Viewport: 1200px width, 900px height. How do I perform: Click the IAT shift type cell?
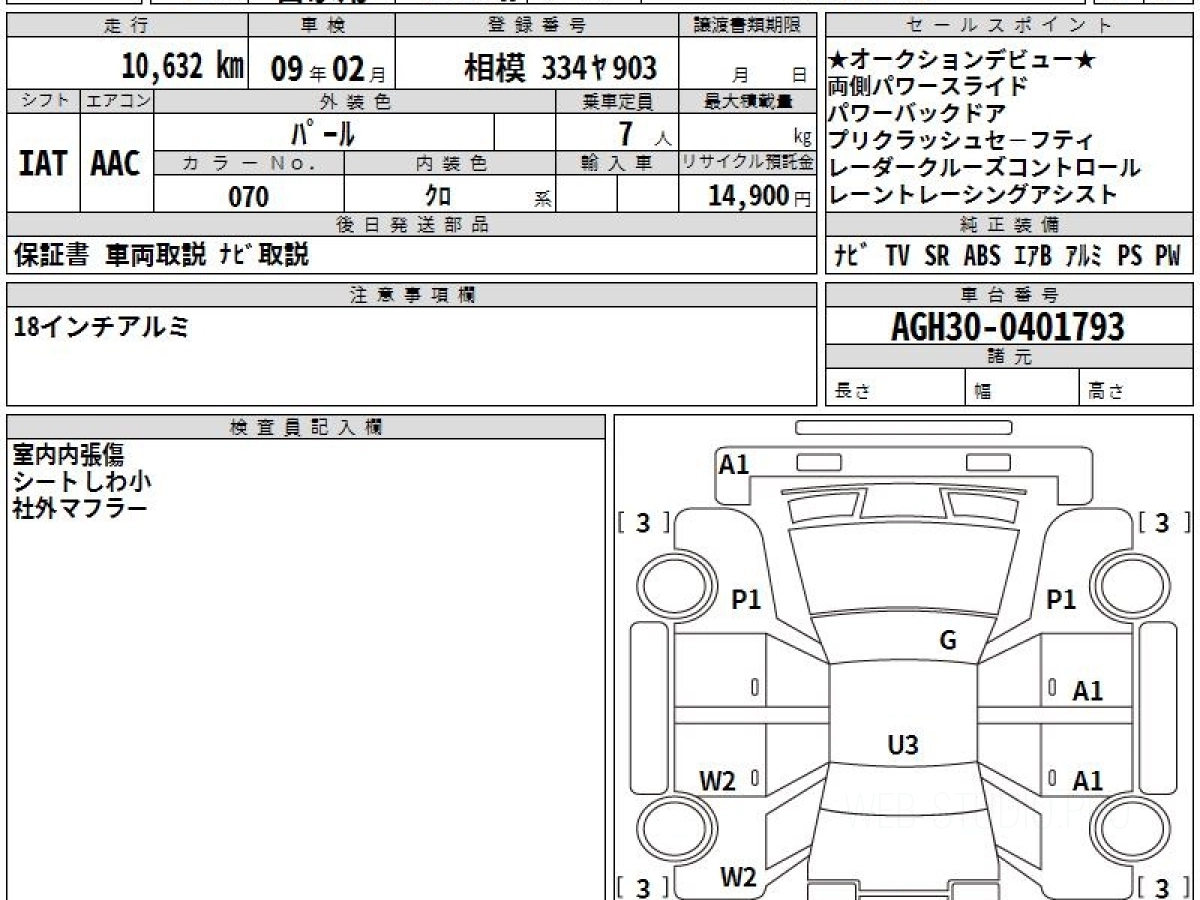43,164
